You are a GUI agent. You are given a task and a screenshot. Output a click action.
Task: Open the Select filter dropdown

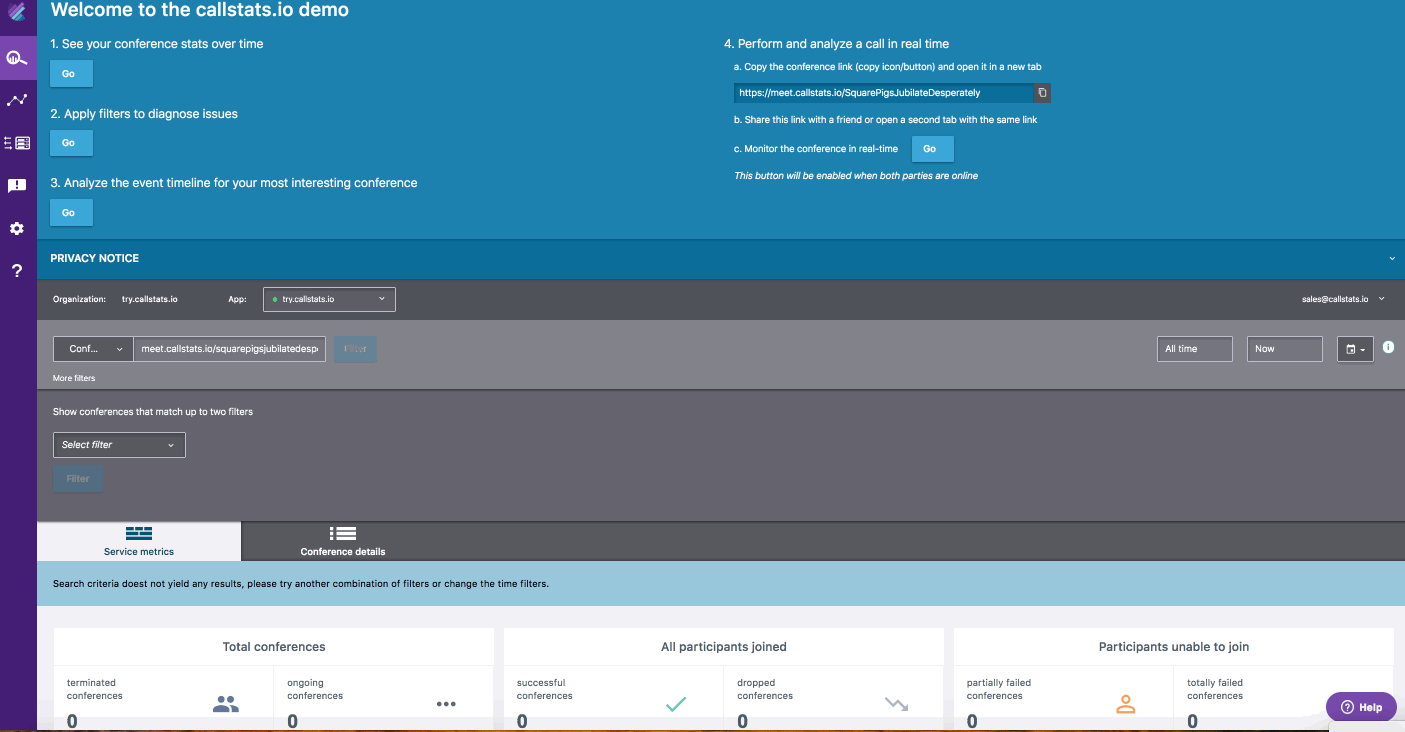click(119, 445)
